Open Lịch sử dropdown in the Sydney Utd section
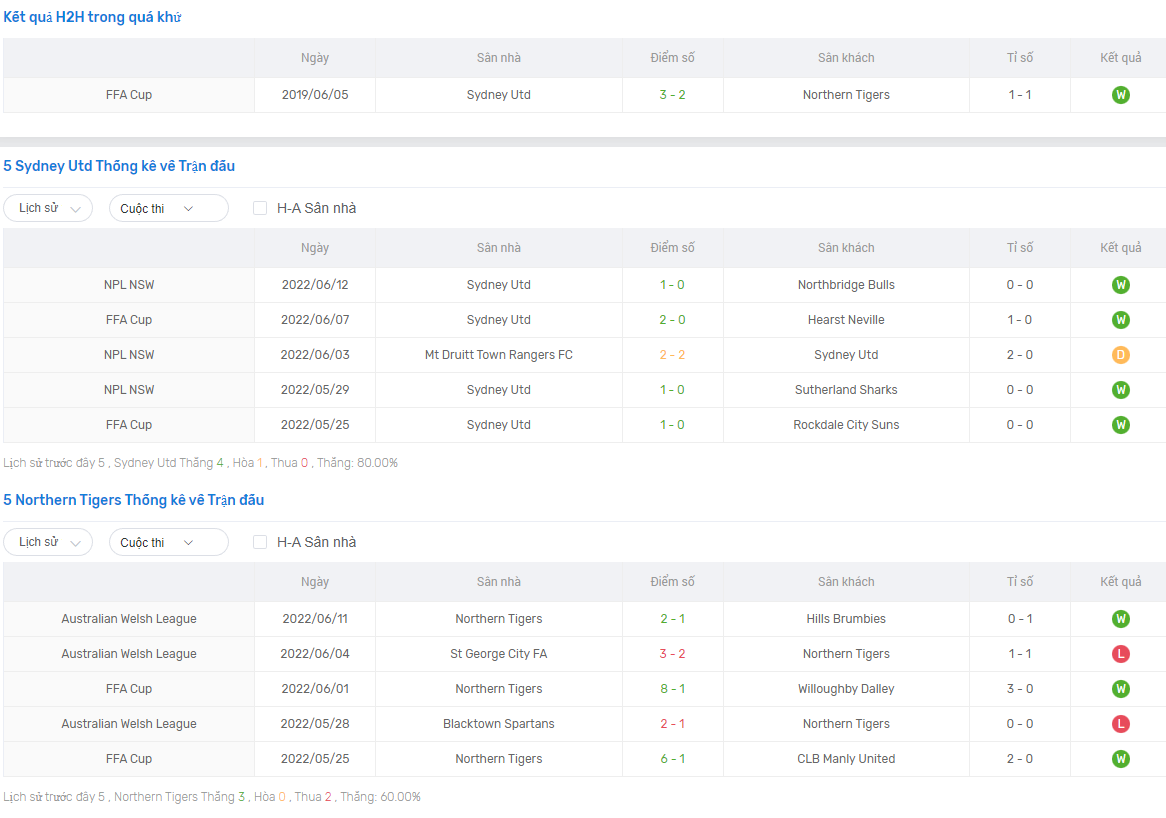 coord(48,208)
